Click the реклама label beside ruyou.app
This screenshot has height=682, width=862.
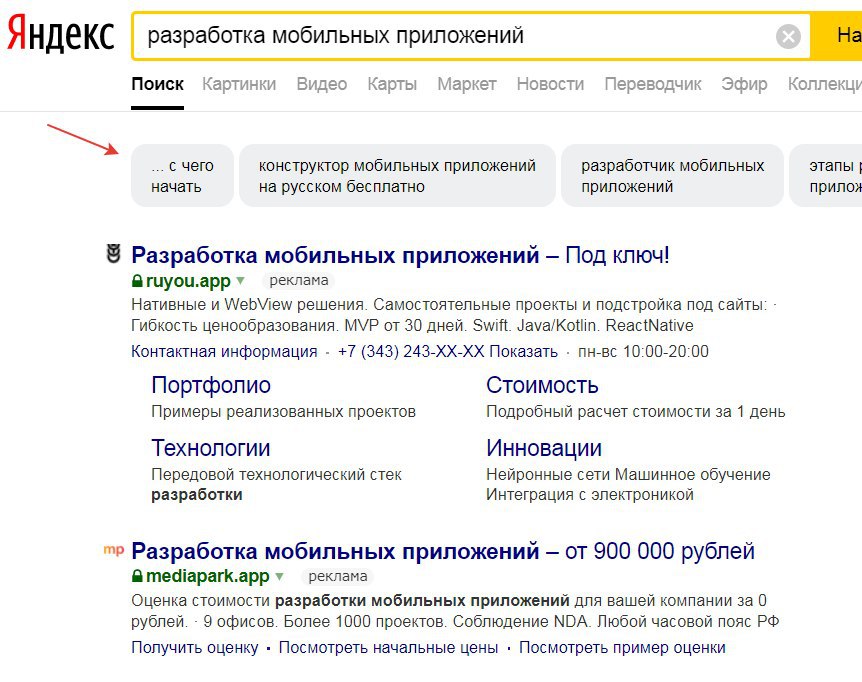click(299, 280)
